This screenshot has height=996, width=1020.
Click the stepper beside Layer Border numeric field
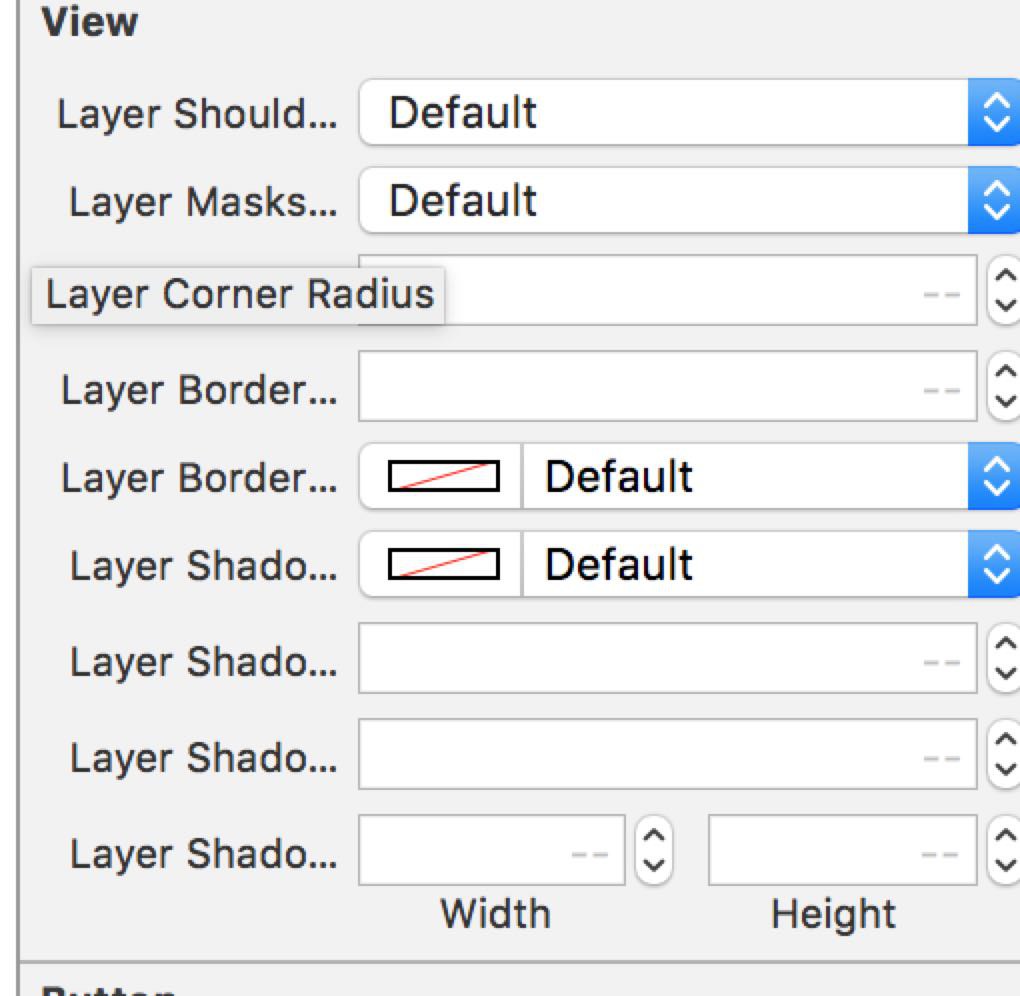(x=1004, y=386)
